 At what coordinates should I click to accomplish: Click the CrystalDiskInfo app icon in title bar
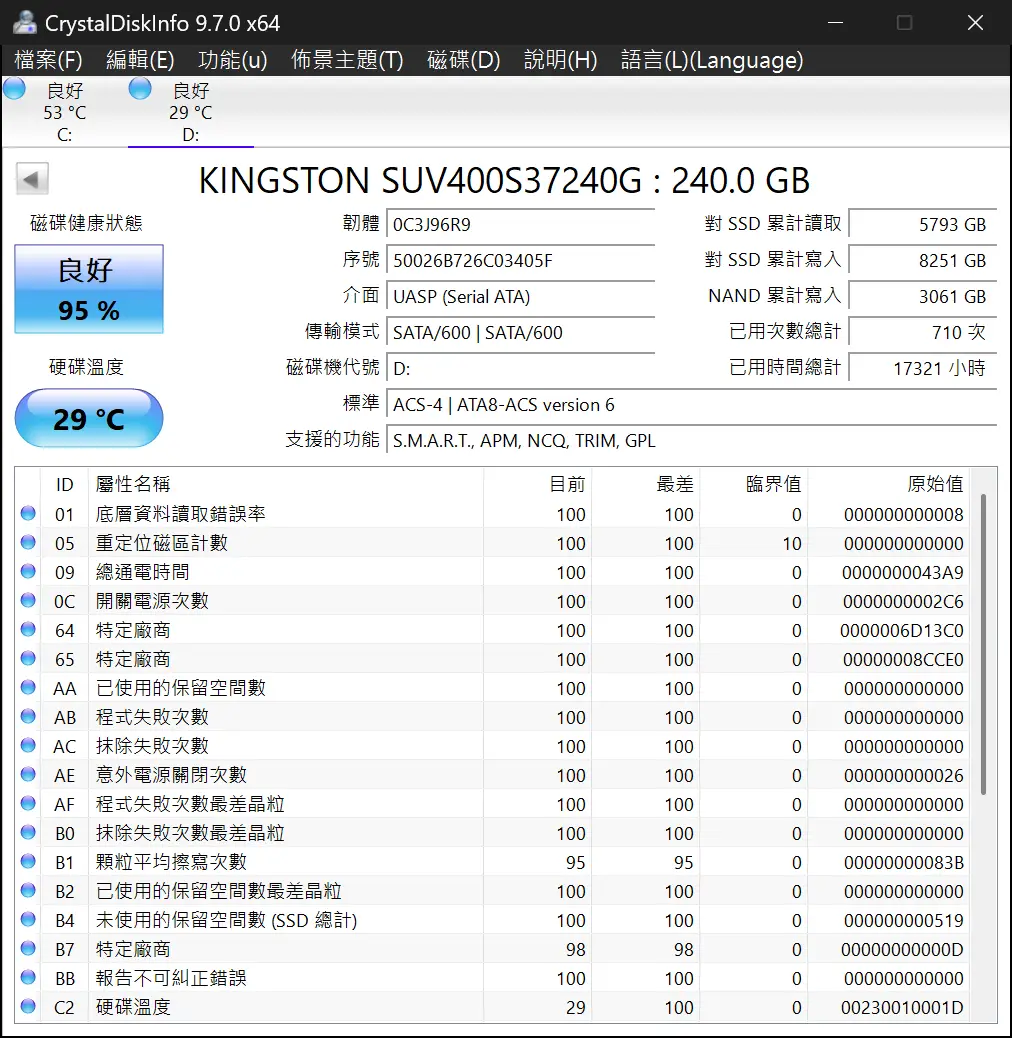tap(25, 23)
